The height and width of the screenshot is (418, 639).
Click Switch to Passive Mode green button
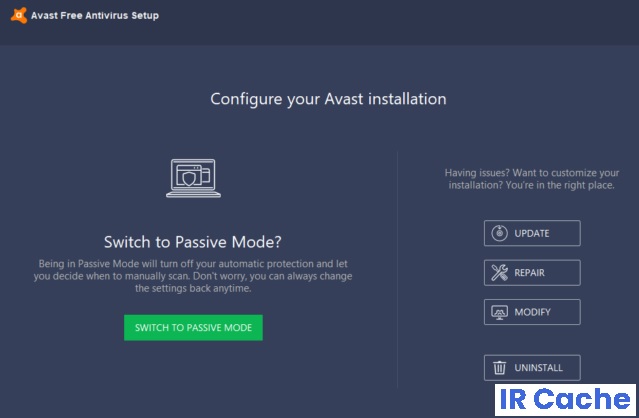tap(193, 328)
